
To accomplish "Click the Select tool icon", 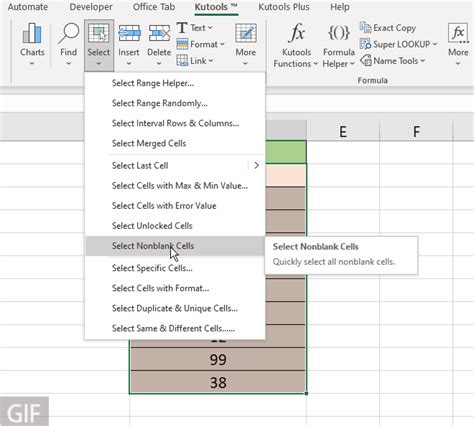I will click(x=99, y=33).
